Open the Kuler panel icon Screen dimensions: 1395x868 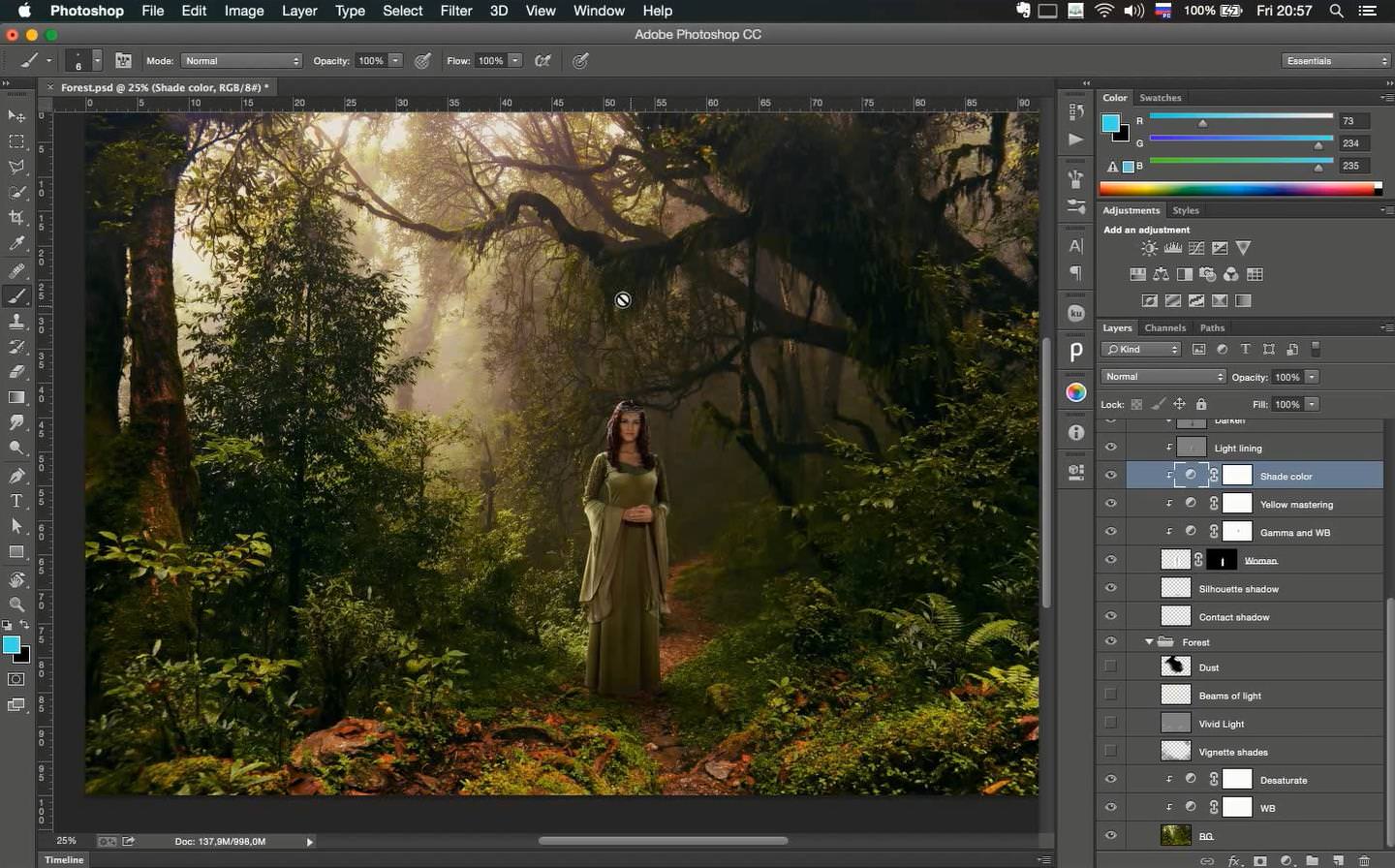click(x=1075, y=314)
